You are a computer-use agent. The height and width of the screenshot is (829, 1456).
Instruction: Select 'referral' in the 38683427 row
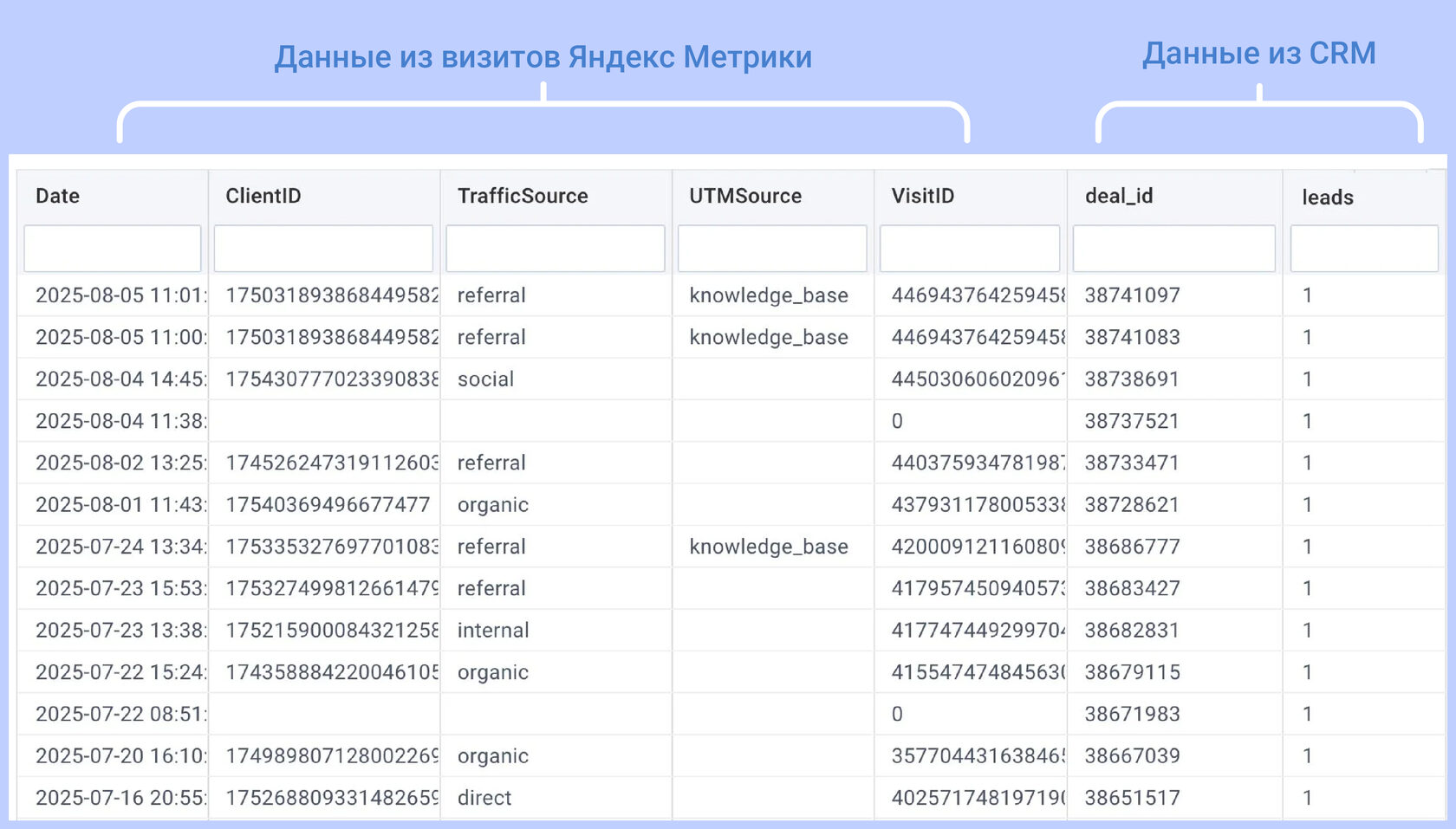point(491,588)
